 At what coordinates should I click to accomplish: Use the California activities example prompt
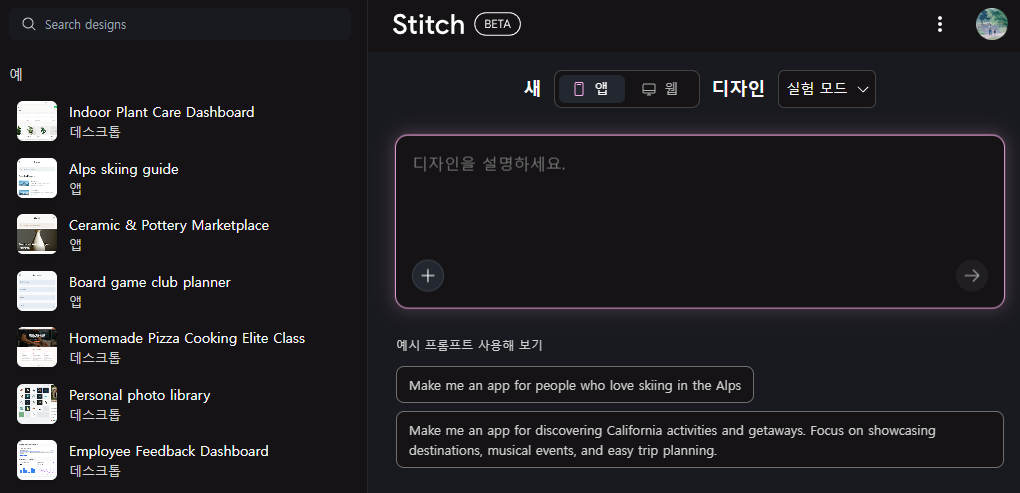pos(699,440)
